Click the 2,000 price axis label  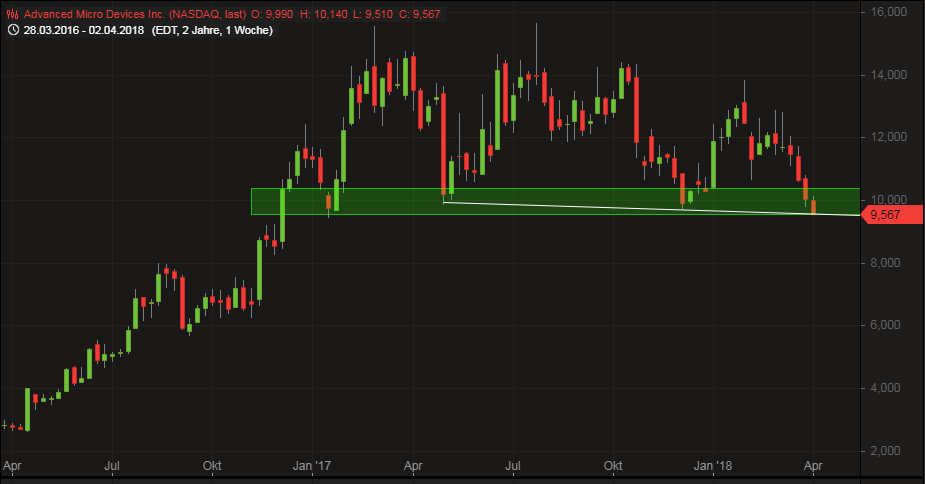point(888,451)
